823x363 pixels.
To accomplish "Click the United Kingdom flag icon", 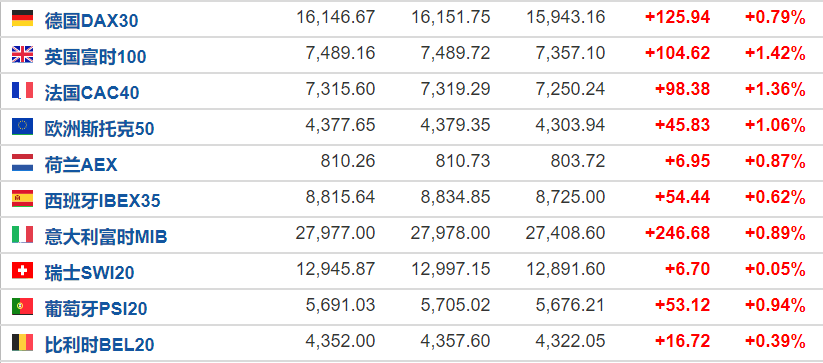I will point(23,54).
